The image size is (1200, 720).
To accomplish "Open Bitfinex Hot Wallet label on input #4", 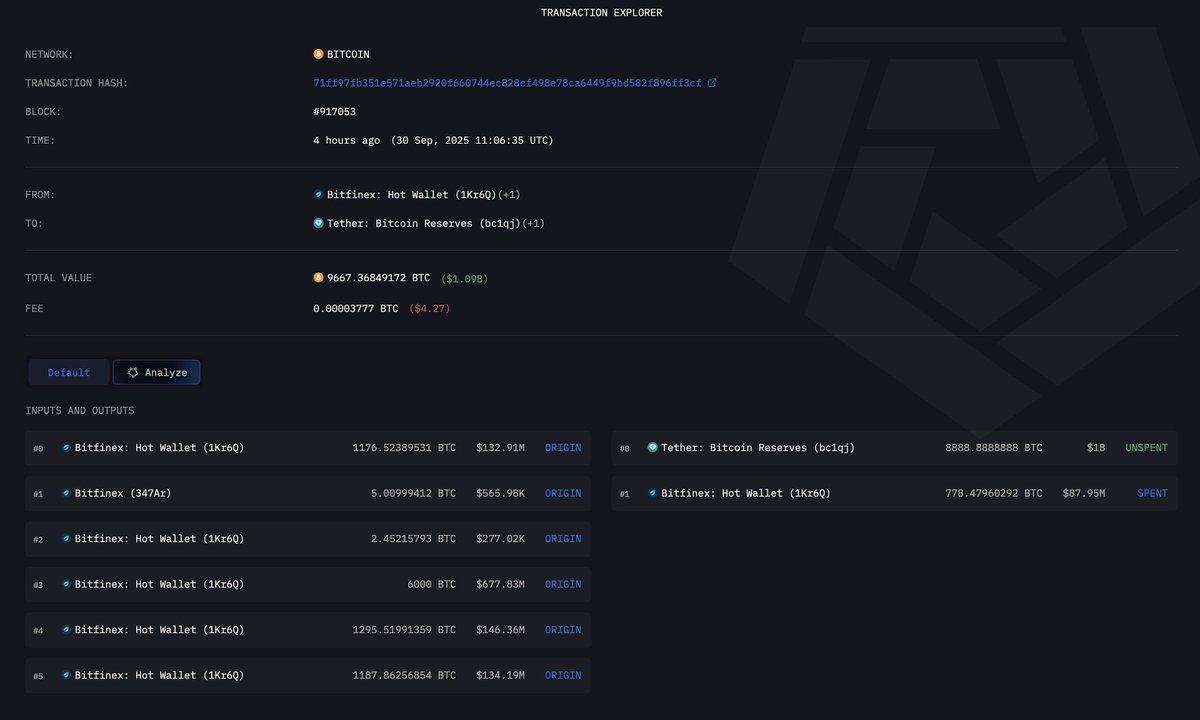I will pos(159,630).
